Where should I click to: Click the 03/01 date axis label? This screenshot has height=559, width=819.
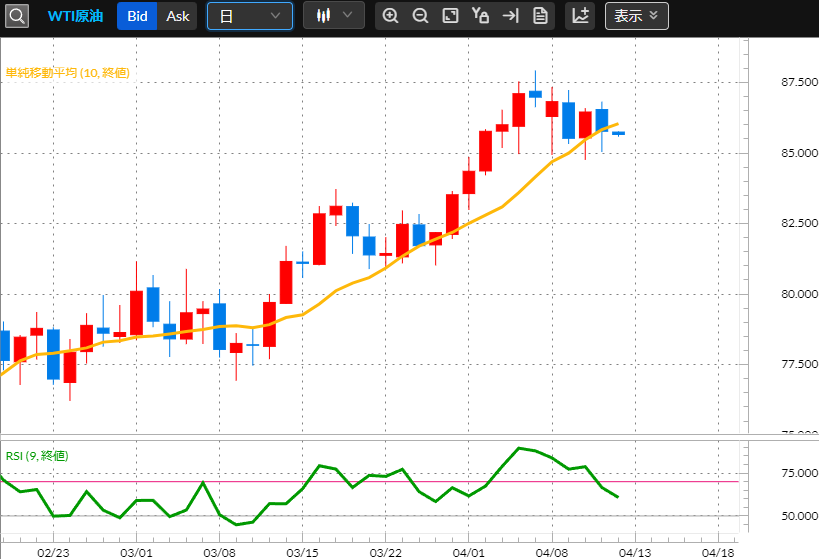136,553
